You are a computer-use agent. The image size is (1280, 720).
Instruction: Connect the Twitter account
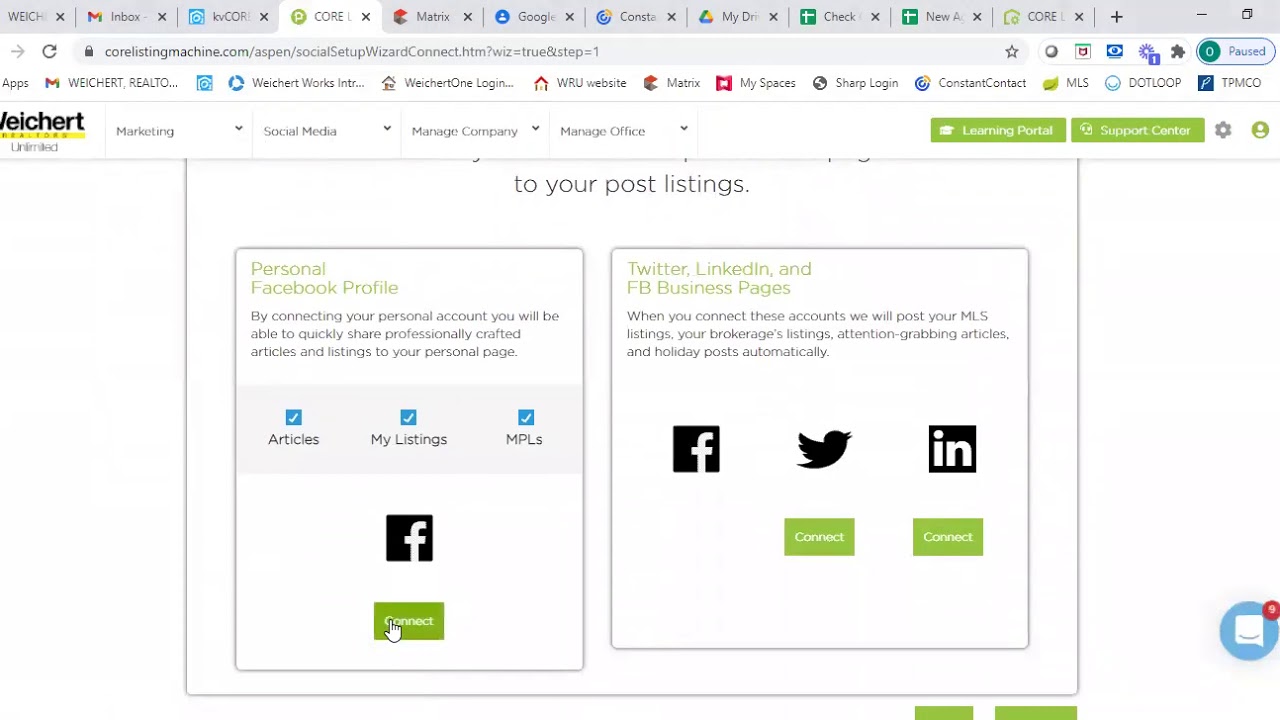point(819,537)
